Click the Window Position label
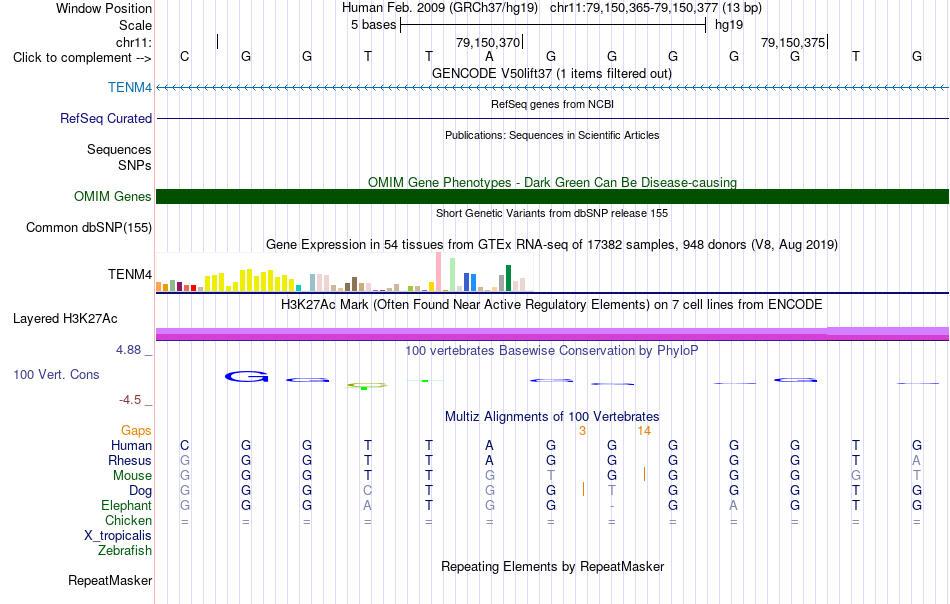The height and width of the screenshot is (604, 950). coord(104,8)
